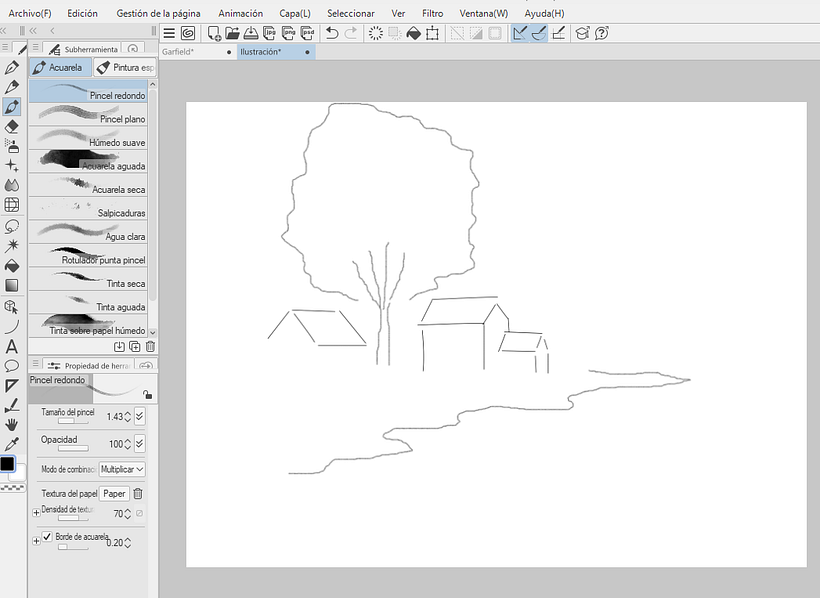Toggle Snap to grid in the command bar
Image resolution: width=820 pixels, height=598 pixels.
point(559,33)
